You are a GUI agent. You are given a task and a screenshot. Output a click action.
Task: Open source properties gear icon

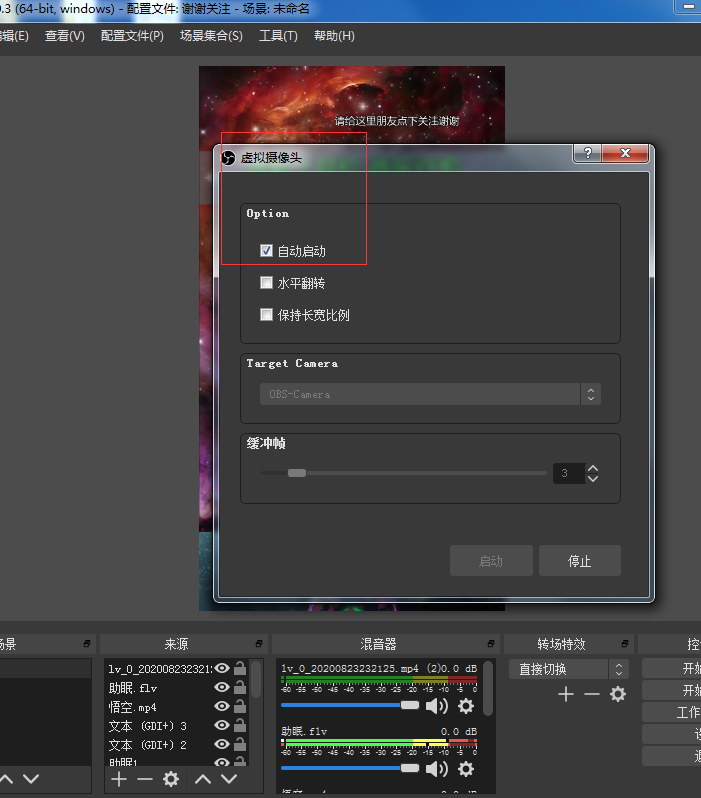tap(171, 778)
